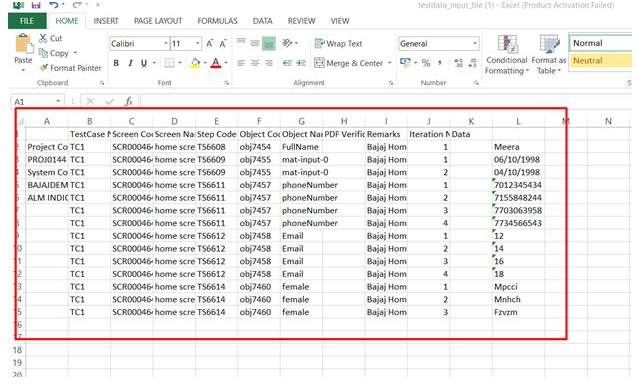Viewport: 637px width, 388px height.
Task: Center text horizontally
Action: 255,63
